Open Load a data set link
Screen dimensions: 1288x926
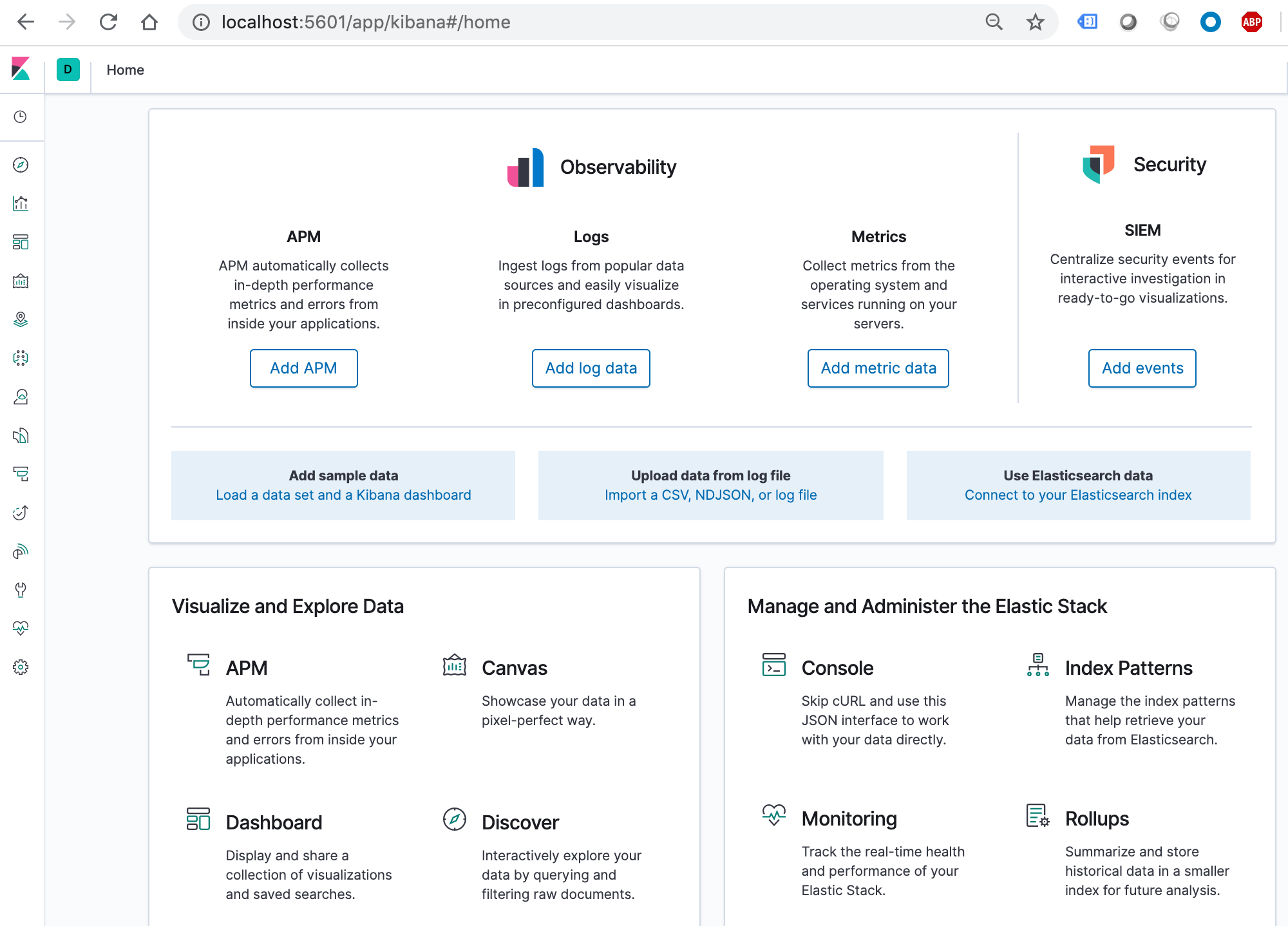click(343, 494)
